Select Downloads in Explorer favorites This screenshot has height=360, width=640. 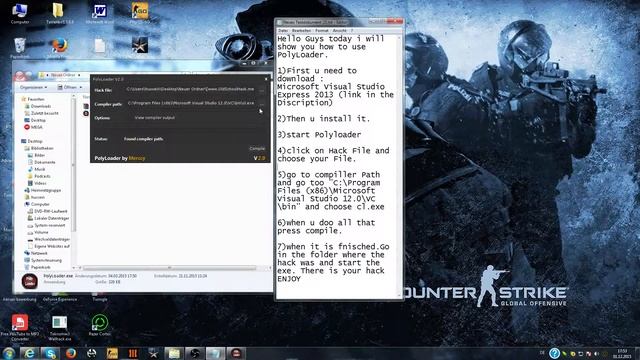coord(38,106)
